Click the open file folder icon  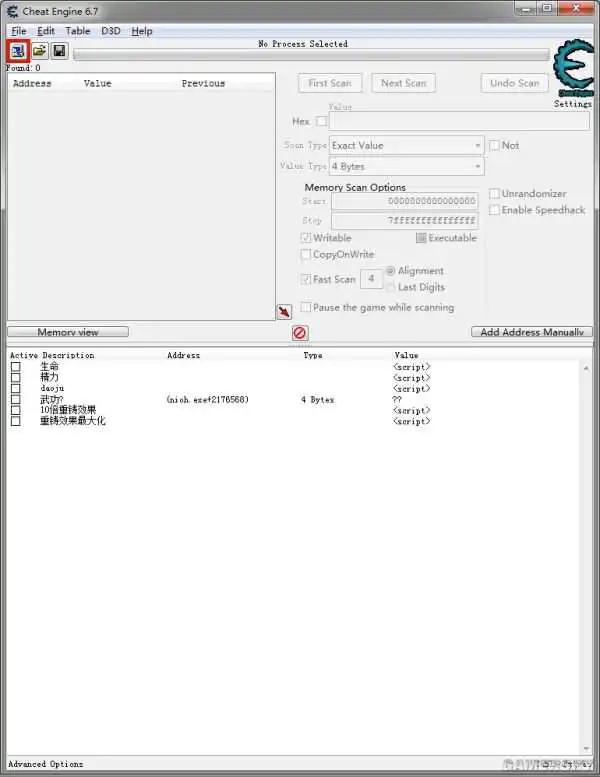click(x=39, y=50)
